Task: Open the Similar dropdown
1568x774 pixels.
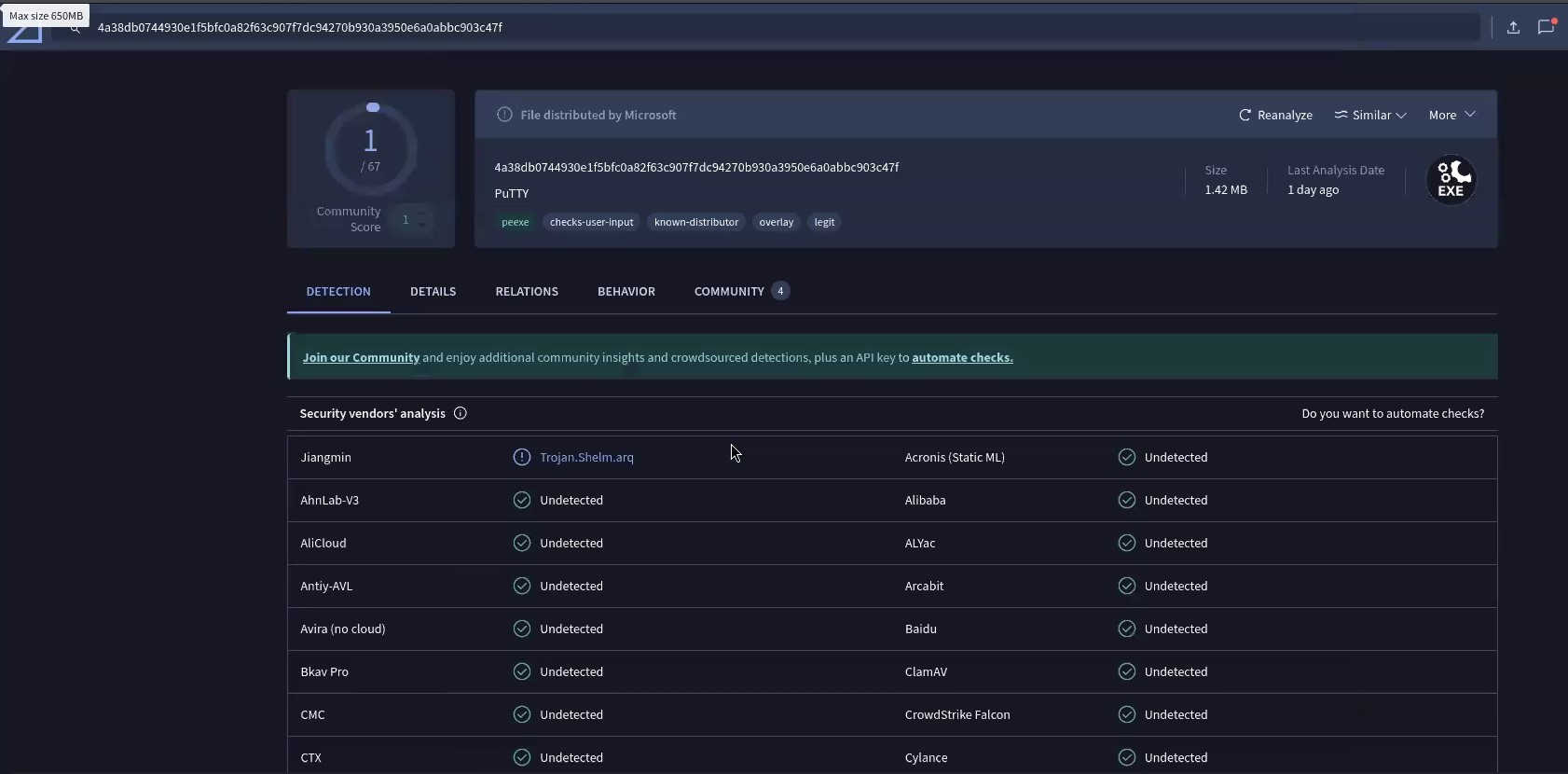Action: tap(1370, 115)
